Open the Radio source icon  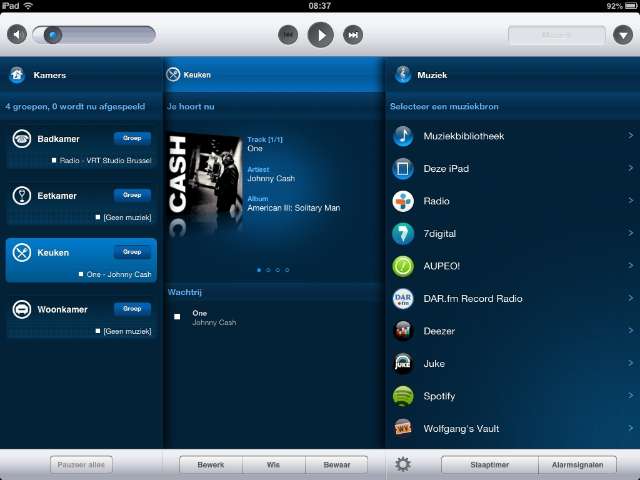click(403, 201)
